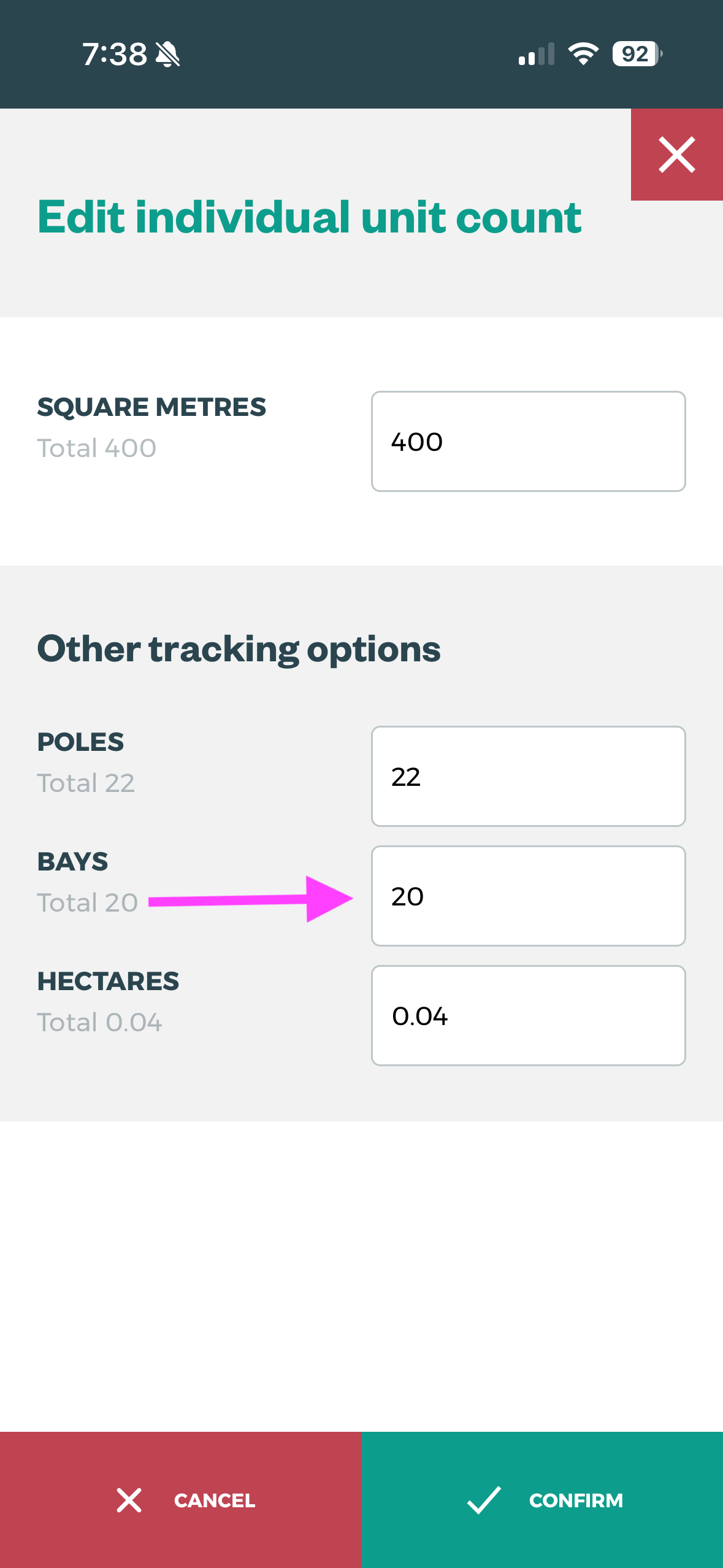Tap the Confirm checkmark icon
Screen dimensions: 723x1568
tap(484, 1500)
